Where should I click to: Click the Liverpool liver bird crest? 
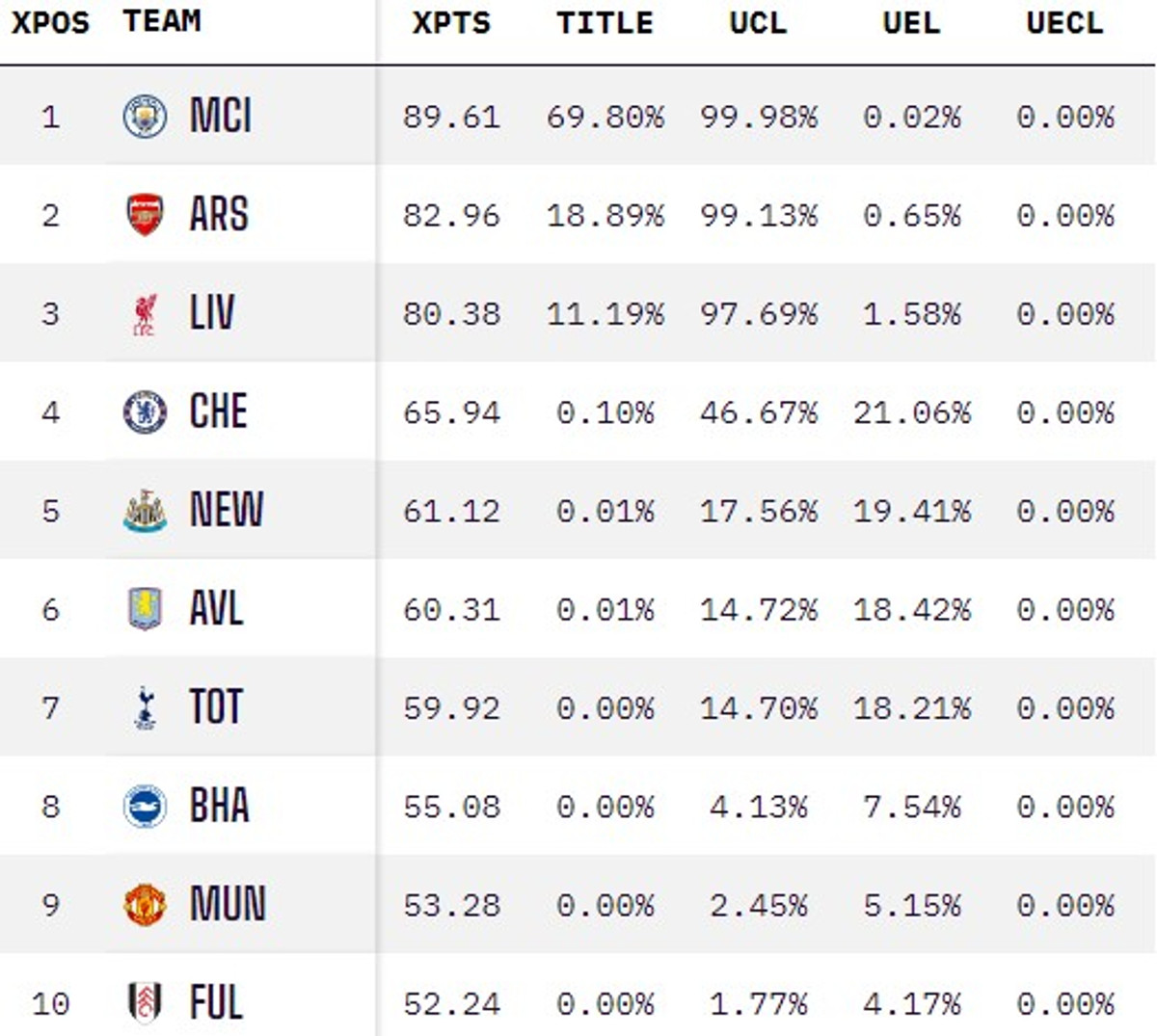[145, 314]
